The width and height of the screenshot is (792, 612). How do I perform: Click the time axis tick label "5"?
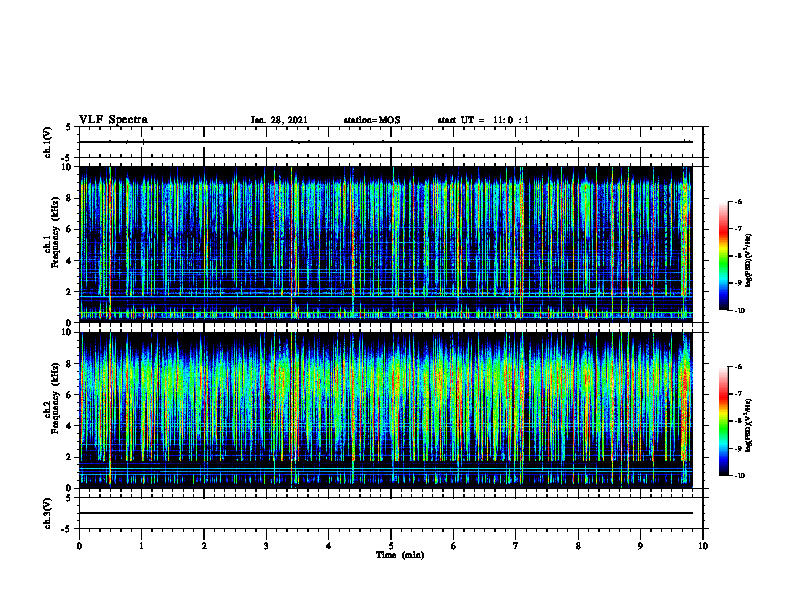391,546
